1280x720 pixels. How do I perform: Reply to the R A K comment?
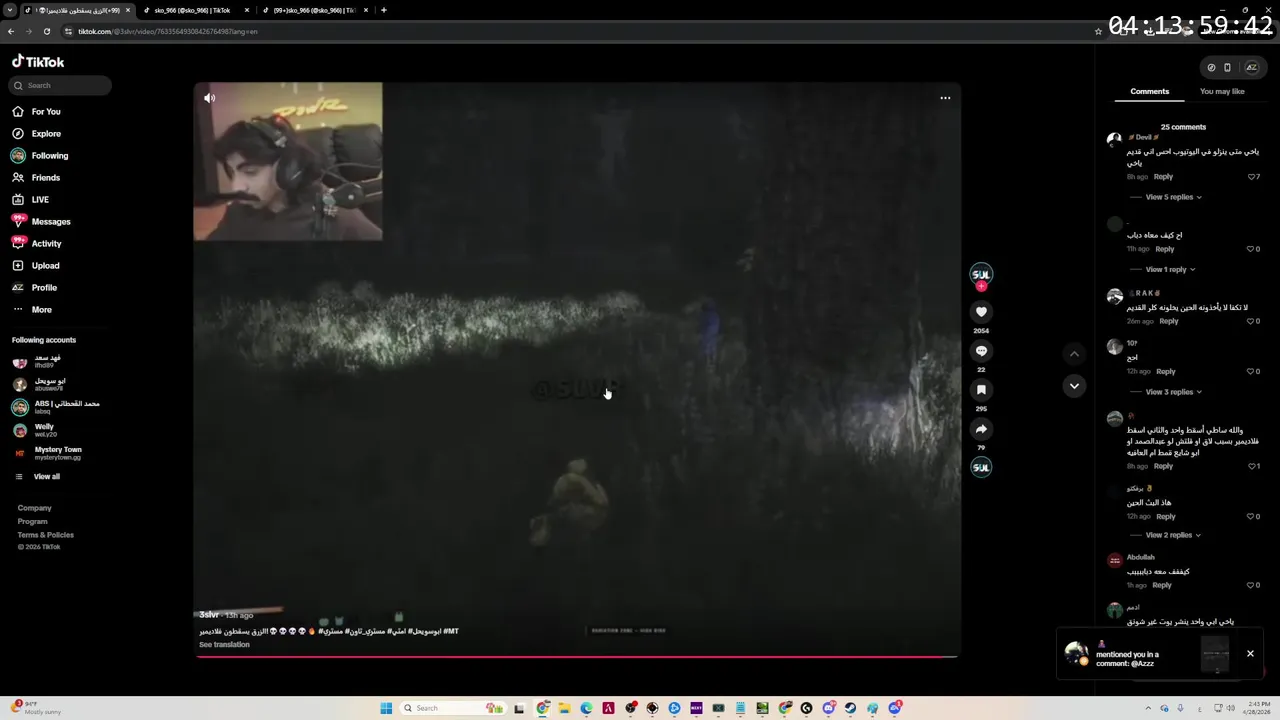tap(1168, 321)
